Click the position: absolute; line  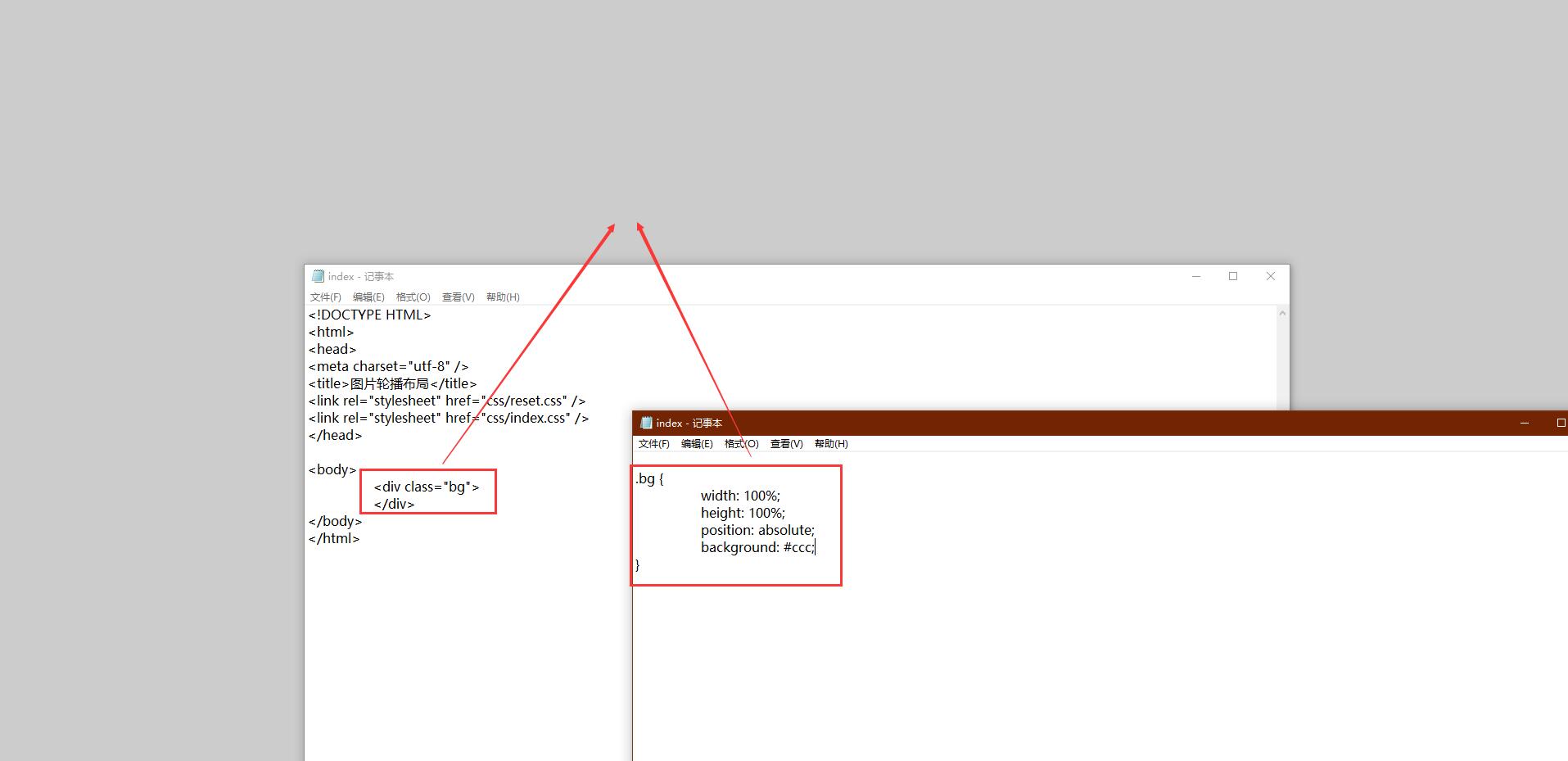point(757,530)
